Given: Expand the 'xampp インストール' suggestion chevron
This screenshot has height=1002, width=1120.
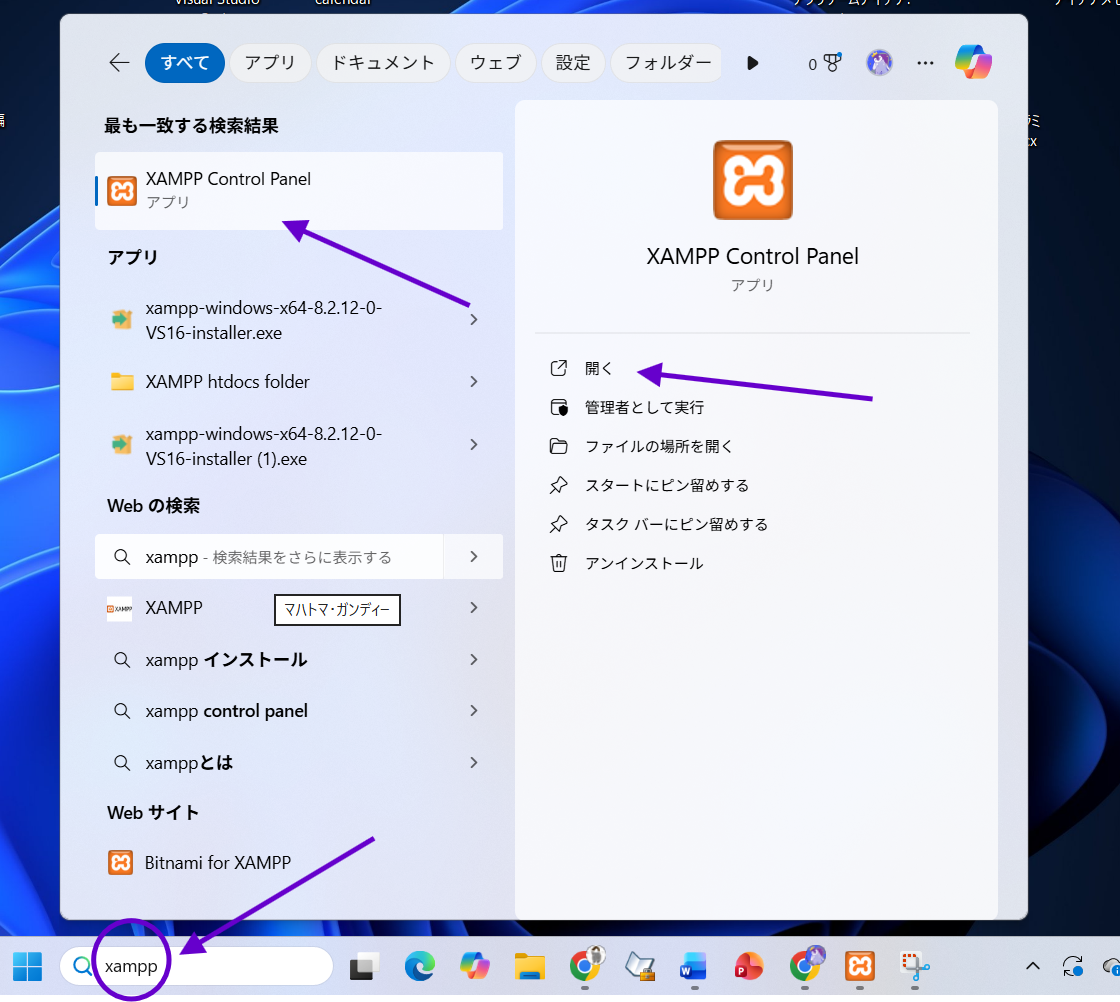Looking at the screenshot, I should (474, 660).
